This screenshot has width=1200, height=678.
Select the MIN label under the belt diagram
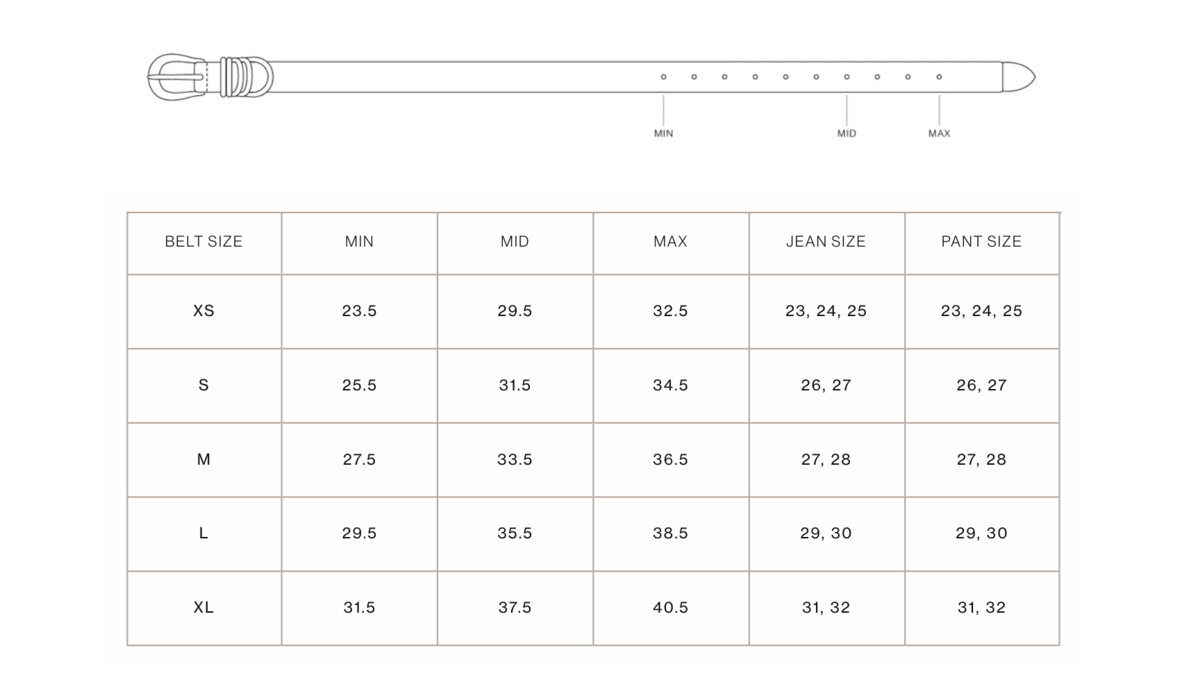pos(663,133)
